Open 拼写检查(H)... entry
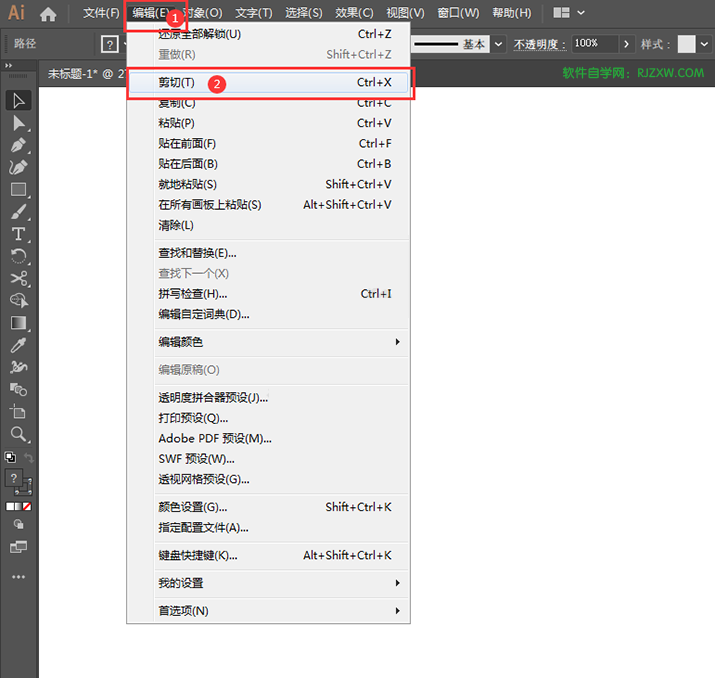715x678 pixels. tap(269, 294)
